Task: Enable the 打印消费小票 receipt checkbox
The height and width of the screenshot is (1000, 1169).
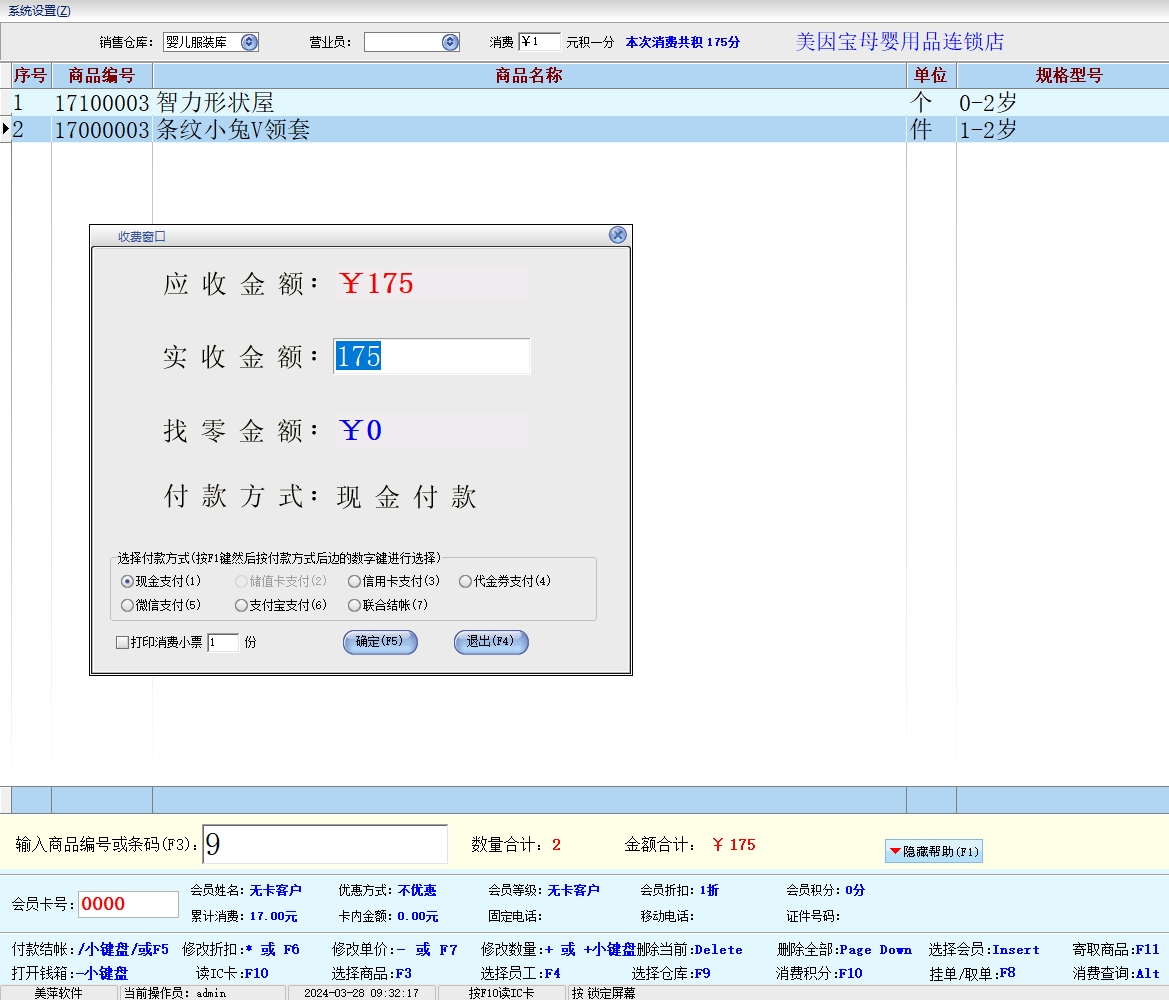Action: (x=122, y=642)
